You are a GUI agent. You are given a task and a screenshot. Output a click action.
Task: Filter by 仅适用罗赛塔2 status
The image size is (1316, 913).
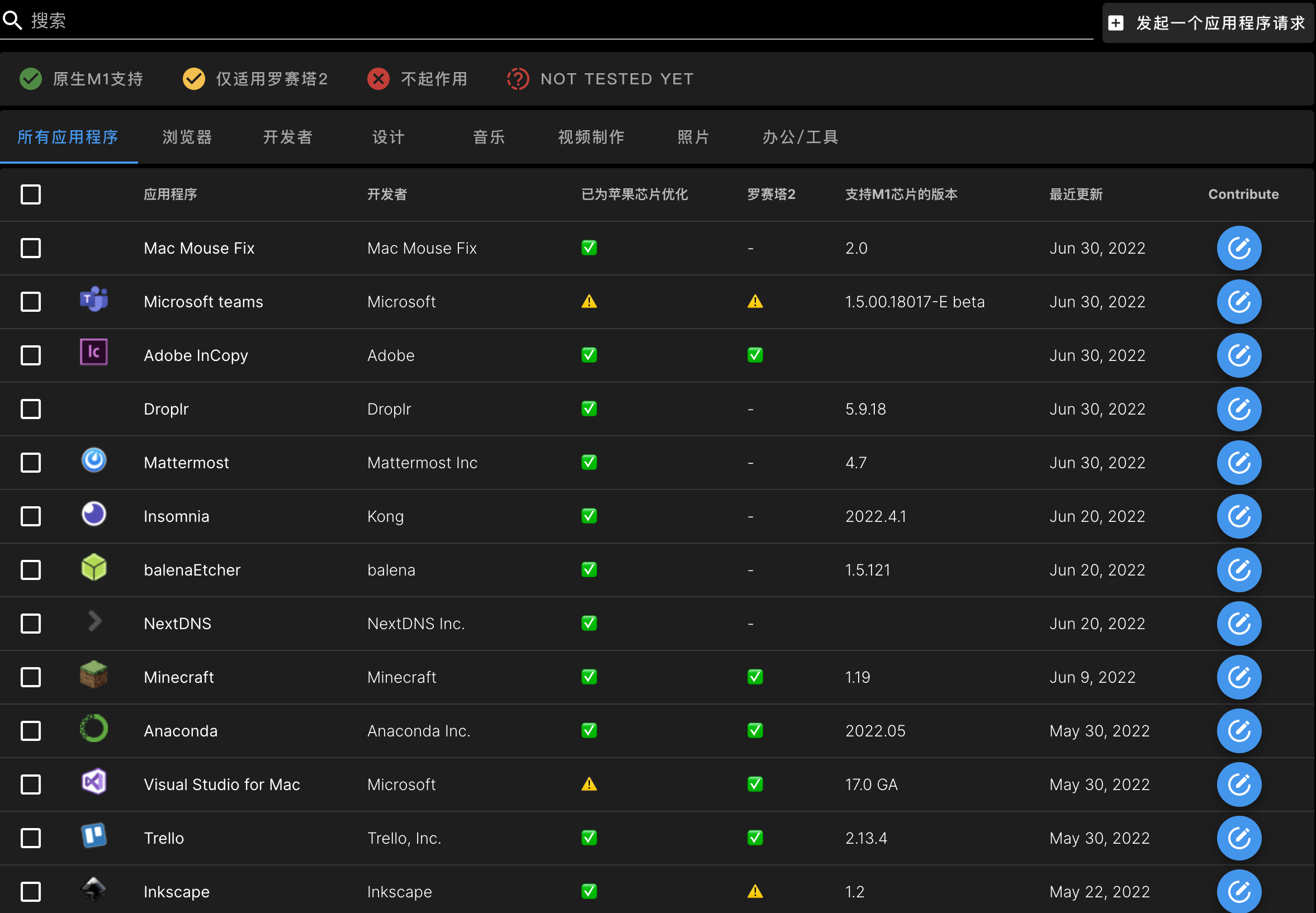(255, 79)
